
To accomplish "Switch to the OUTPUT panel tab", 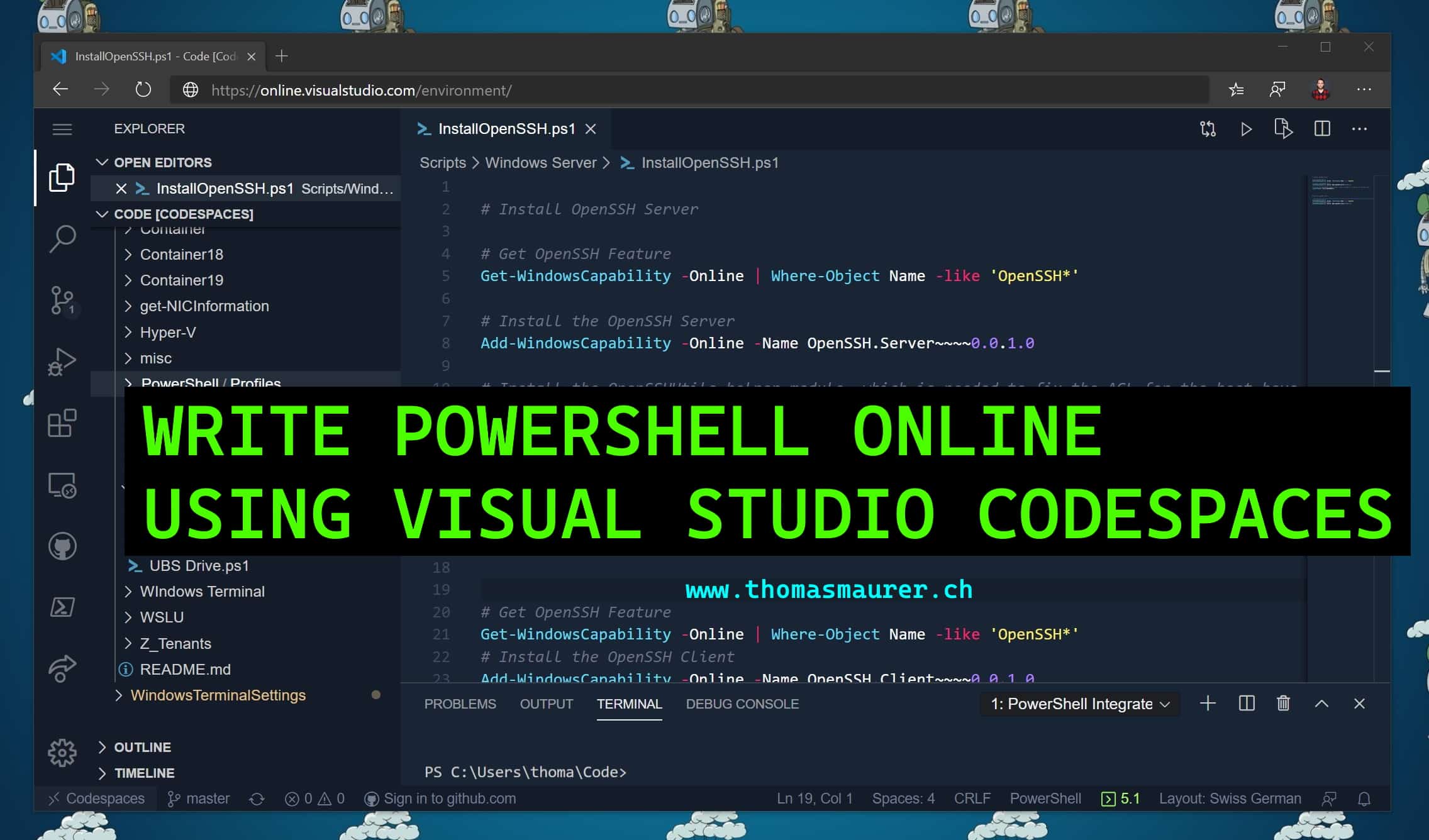I will click(546, 704).
